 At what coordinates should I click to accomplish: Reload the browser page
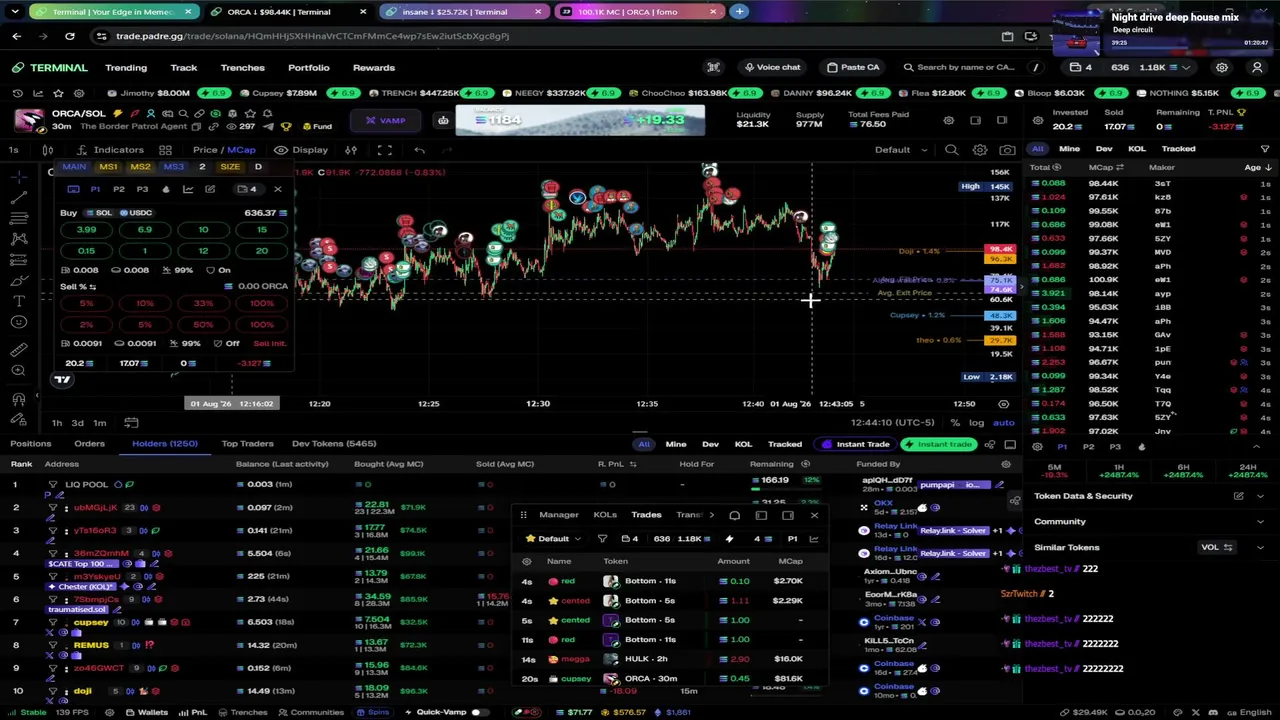tap(69, 36)
